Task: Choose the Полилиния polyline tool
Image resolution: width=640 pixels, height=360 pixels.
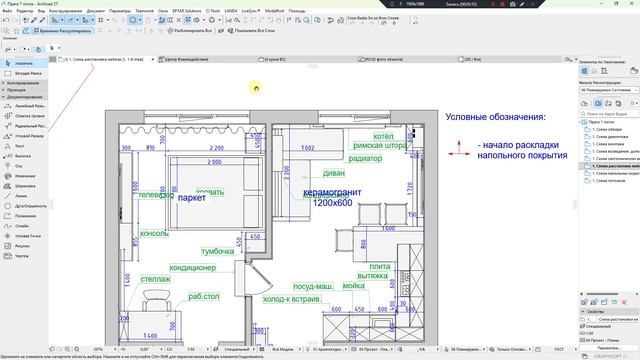Action: tap(24, 216)
